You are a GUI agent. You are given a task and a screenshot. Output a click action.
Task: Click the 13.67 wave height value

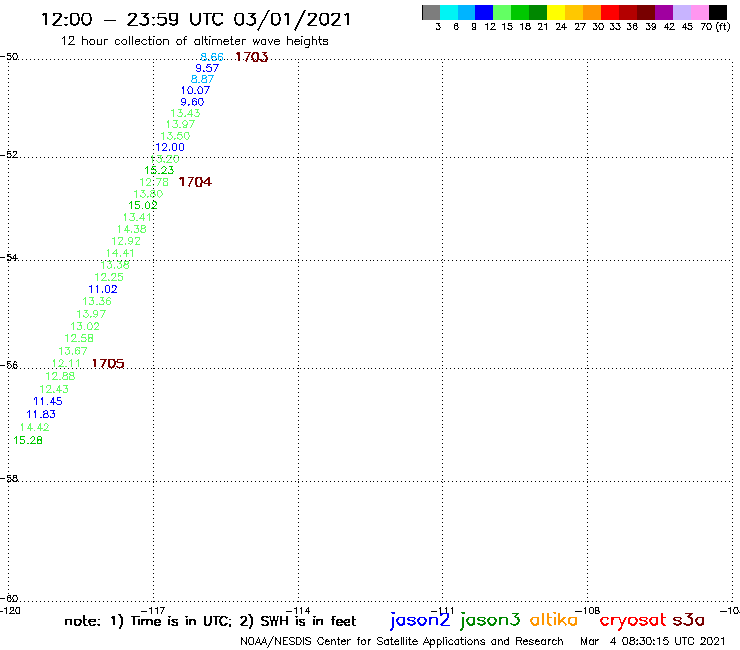[73, 351]
